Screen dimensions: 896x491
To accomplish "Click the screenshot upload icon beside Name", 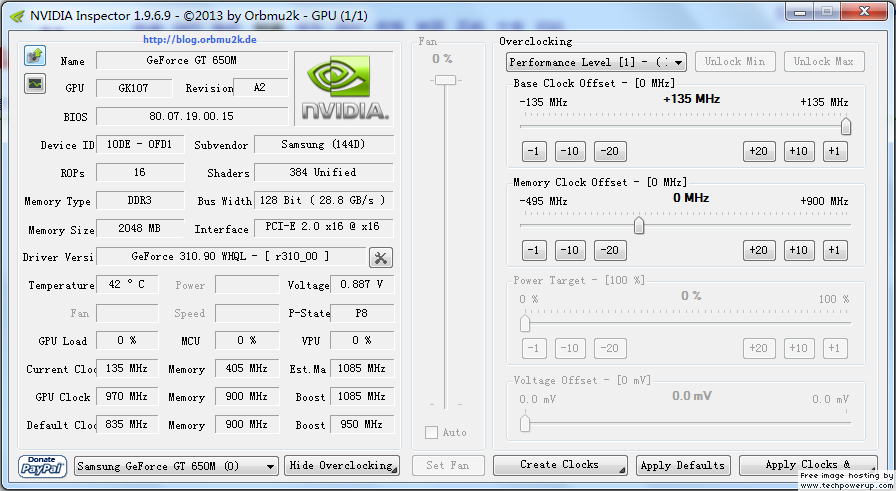I will 35,56.
